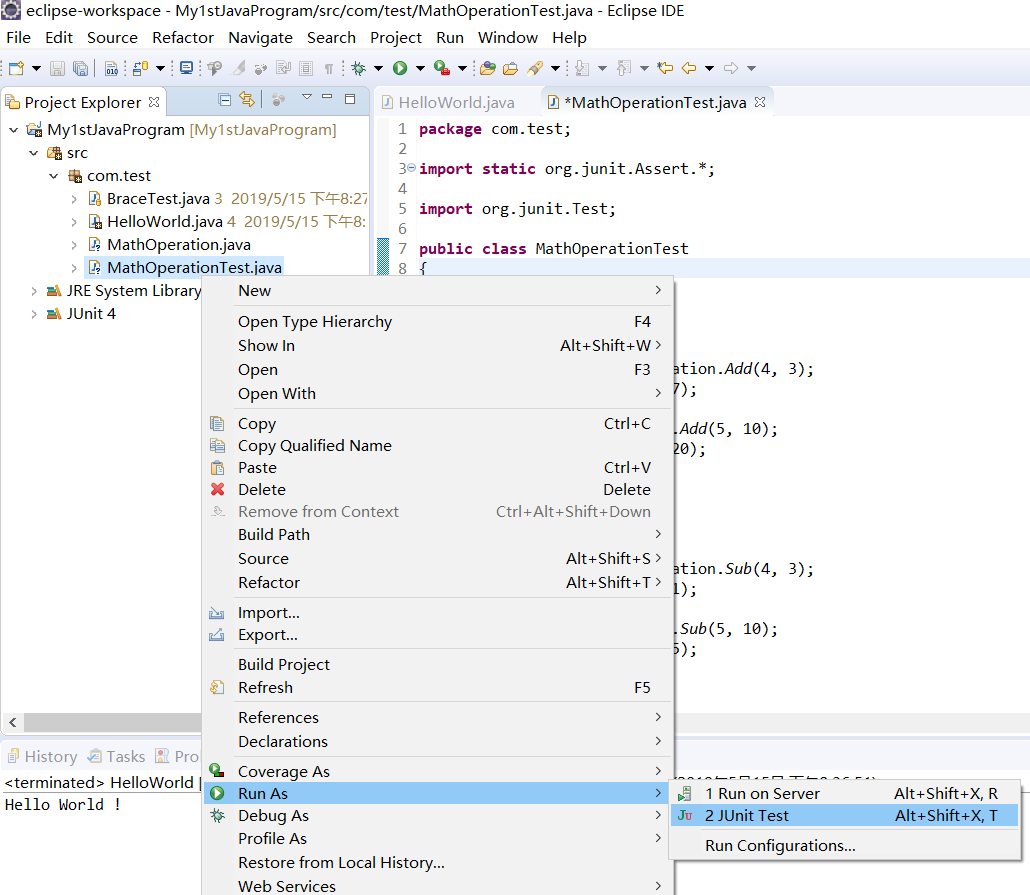Click the Last Edit Location arrow icon
1030x895 pixels.
click(665, 68)
